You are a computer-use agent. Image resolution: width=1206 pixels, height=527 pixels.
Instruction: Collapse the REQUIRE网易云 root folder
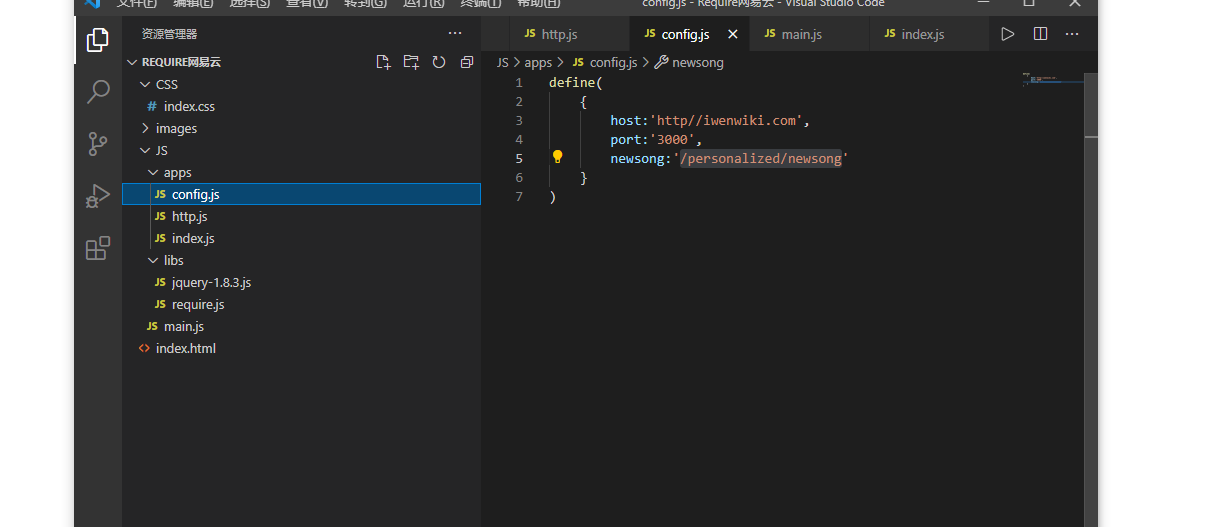click(x=301, y=62)
